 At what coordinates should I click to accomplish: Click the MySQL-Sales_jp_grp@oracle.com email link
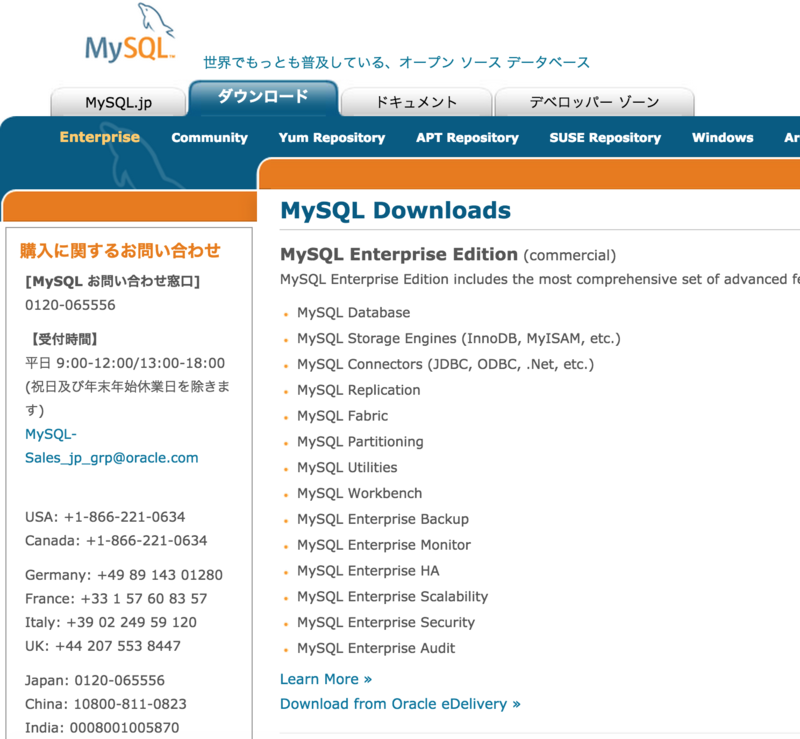click(x=111, y=446)
